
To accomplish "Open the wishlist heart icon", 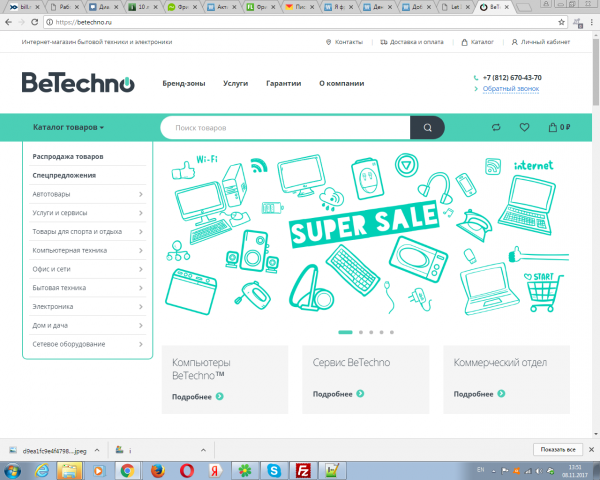I will pyautogui.click(x=524, y=127).
